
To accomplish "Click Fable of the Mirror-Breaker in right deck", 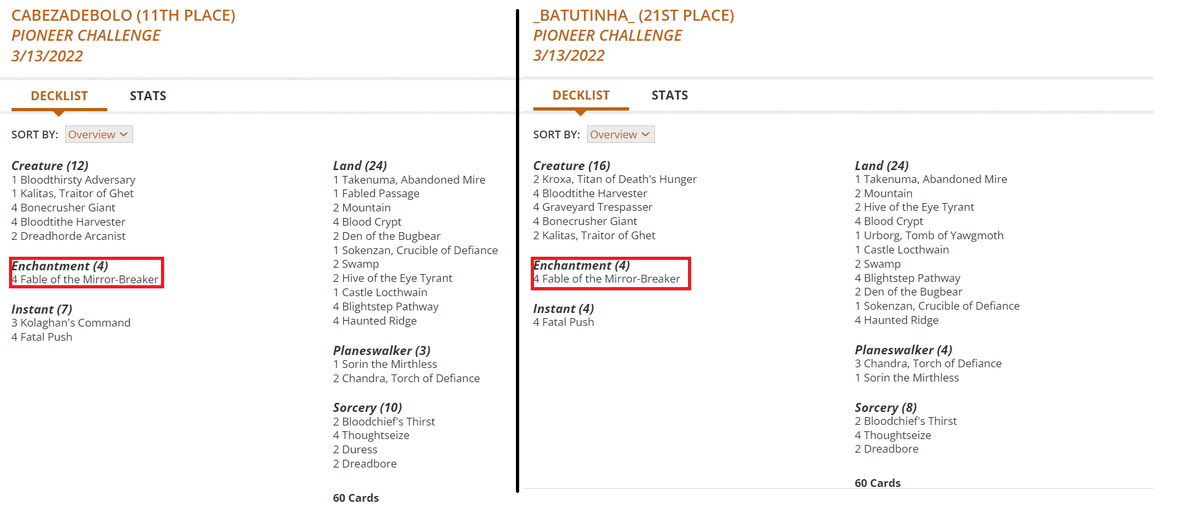I will 607,279.
